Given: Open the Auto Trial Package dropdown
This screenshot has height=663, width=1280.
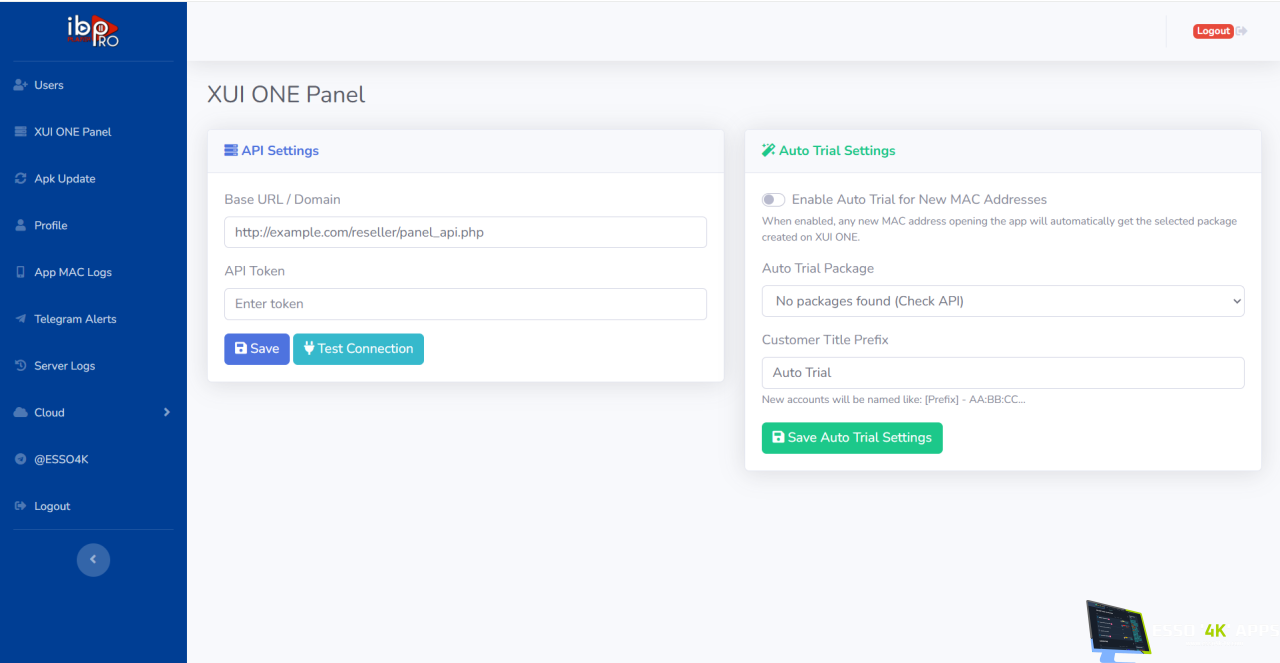Looking at the screenshot, I should pyautogui.click(x=1003, y=301).
